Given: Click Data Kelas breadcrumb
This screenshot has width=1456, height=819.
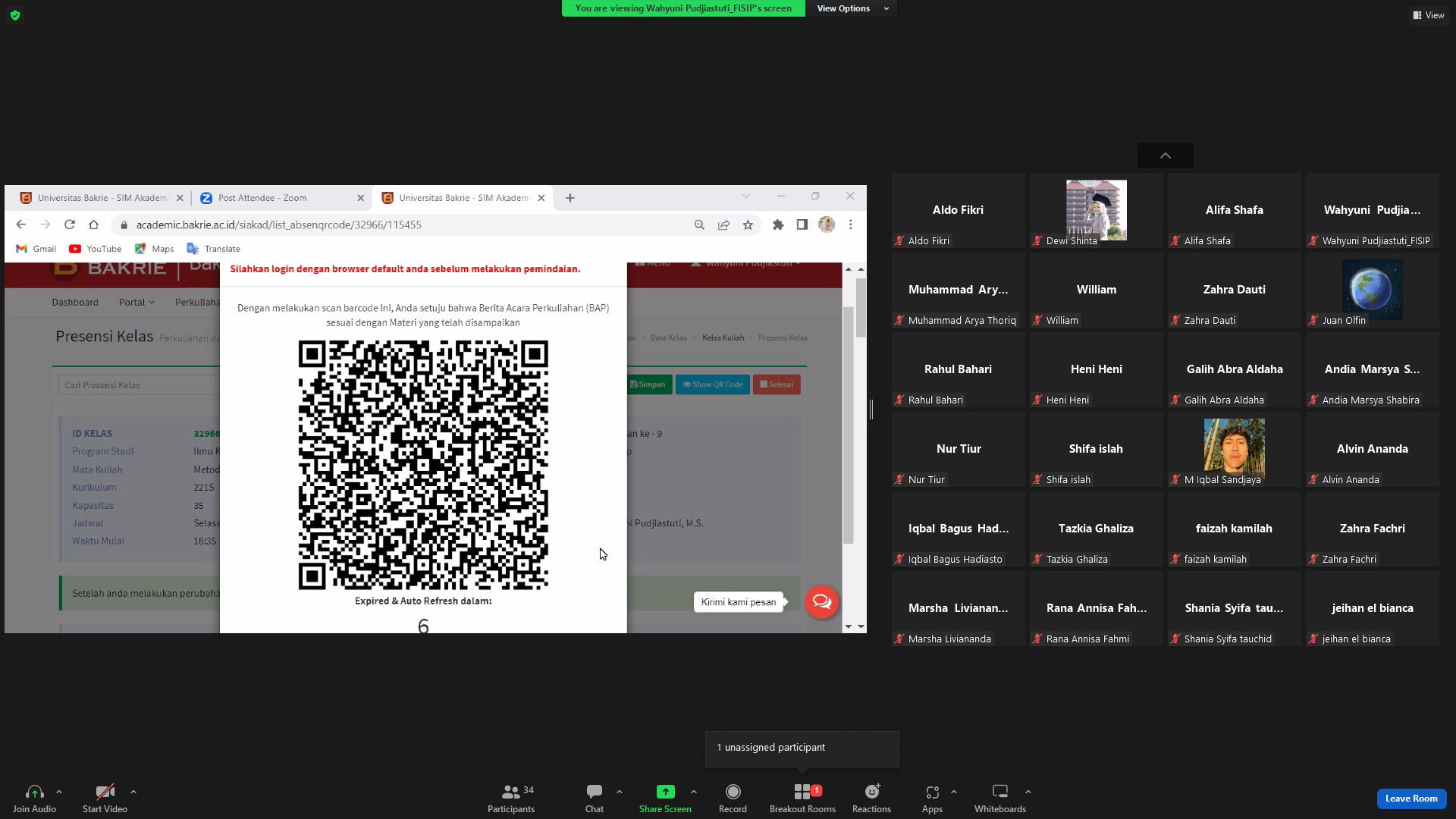Looking at the screenshot, I should point(668,338).
